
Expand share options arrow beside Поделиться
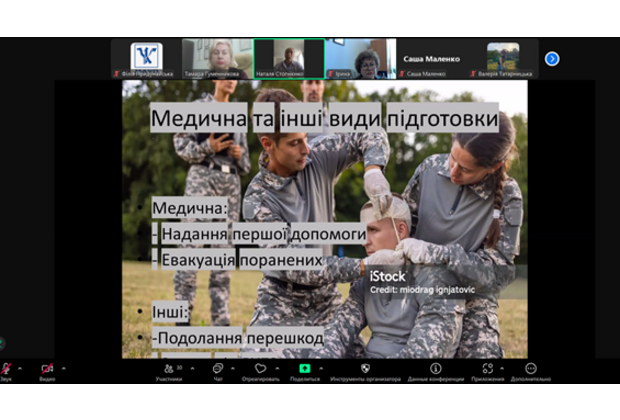[x=321, y=368]
